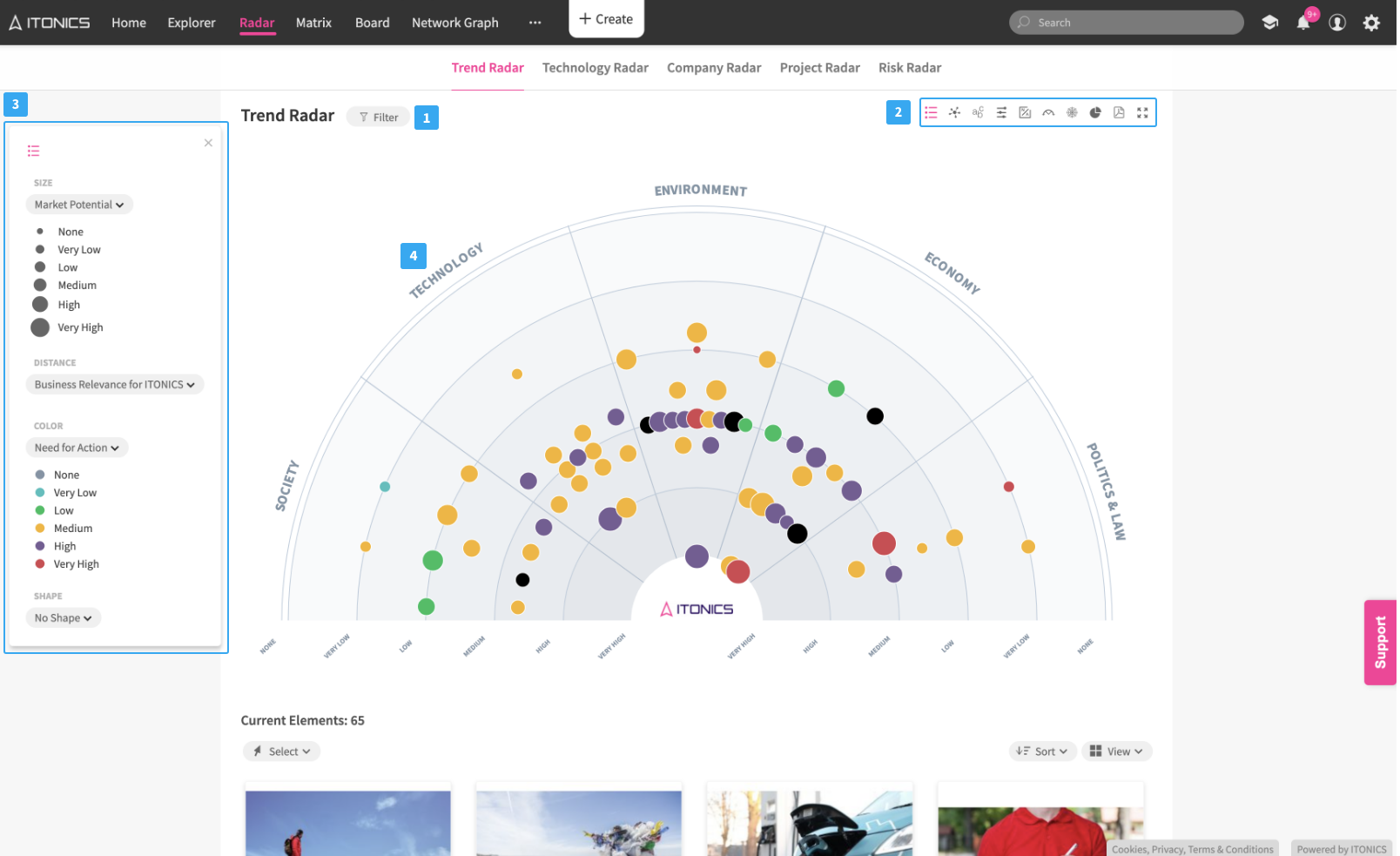This screenshot has width=1400, height=856.
Task: Export radar via the PDF icon
Action: (1120, 112)
